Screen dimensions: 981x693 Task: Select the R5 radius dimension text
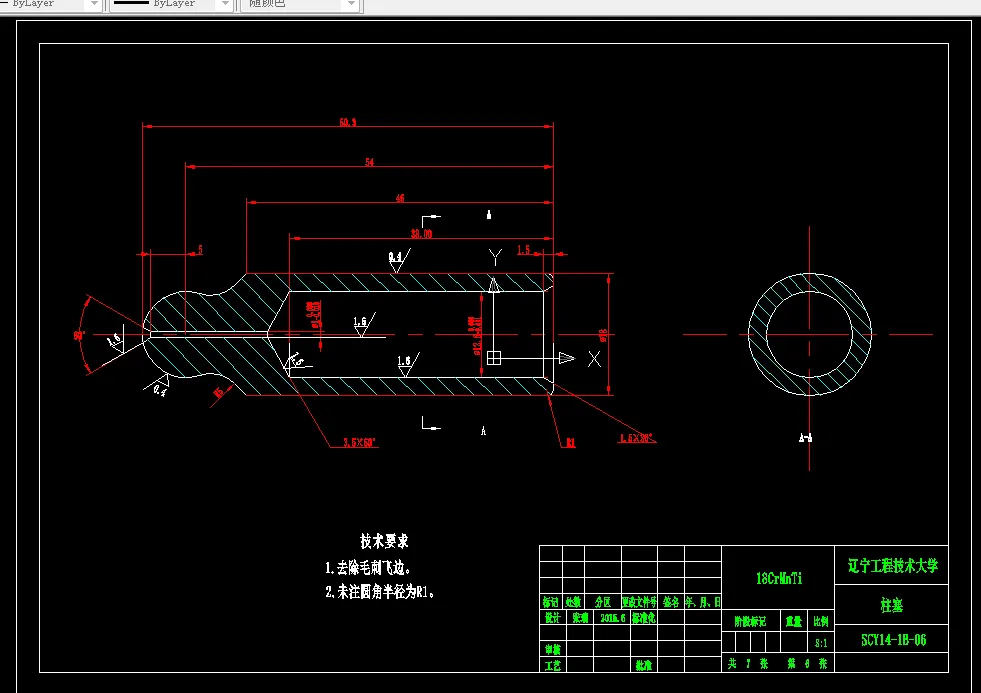(218, 392)
